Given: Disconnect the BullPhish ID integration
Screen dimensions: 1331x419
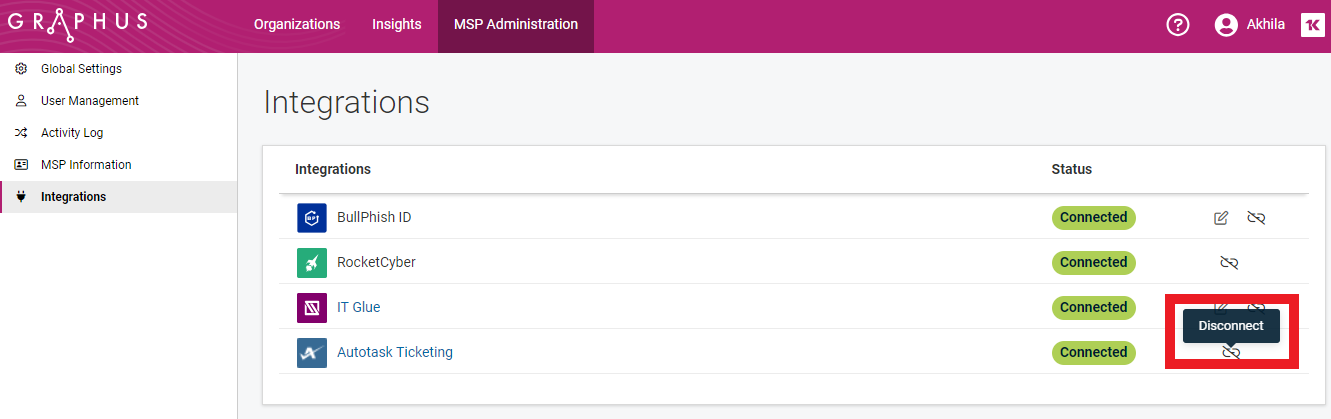Looking at the screenshot, I should [x=1256, y=217].
